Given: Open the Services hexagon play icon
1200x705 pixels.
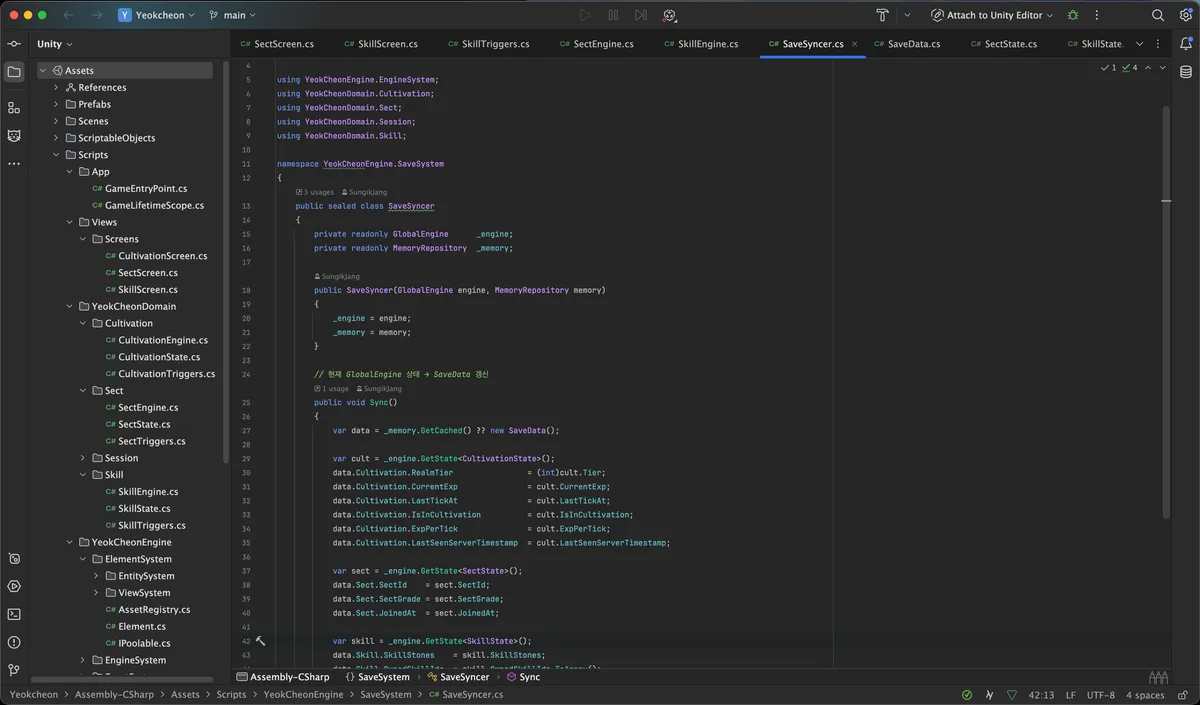Looking at the screenshot, I should click(14, 587).
